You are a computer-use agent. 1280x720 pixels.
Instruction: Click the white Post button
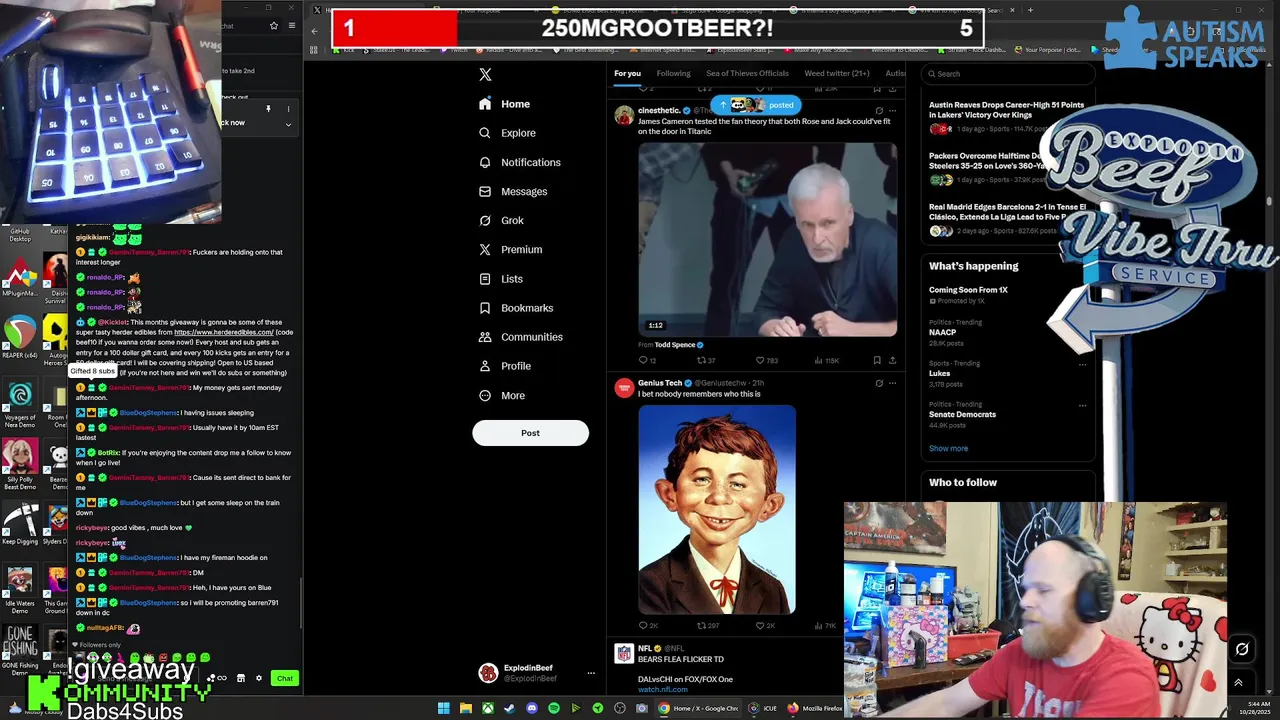click(530, 433)
